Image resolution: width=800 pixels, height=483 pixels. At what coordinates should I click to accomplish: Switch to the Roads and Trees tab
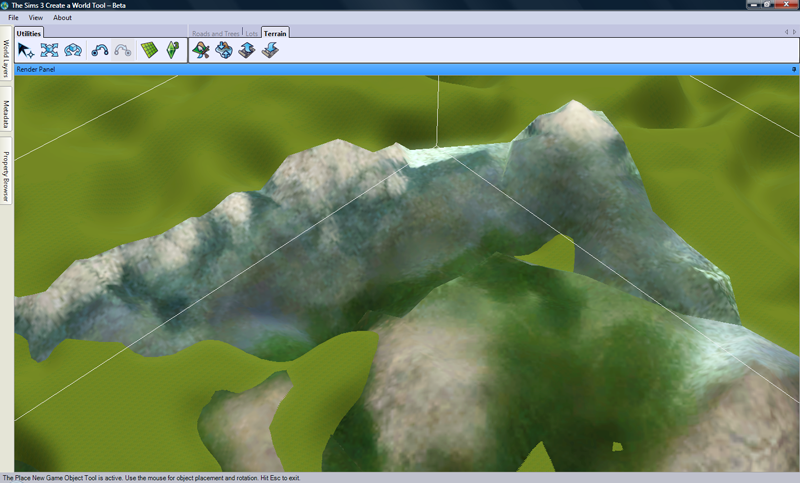(215, 34)
